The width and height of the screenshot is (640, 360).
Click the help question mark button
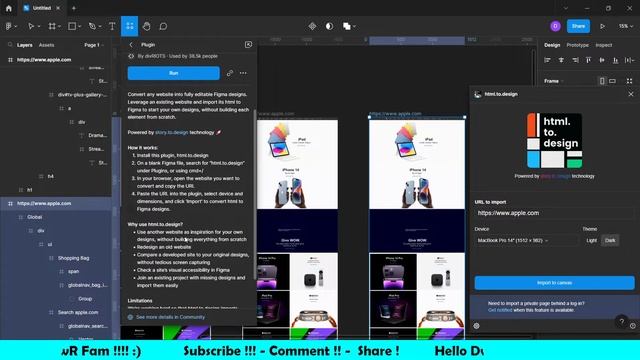(622, 321)
